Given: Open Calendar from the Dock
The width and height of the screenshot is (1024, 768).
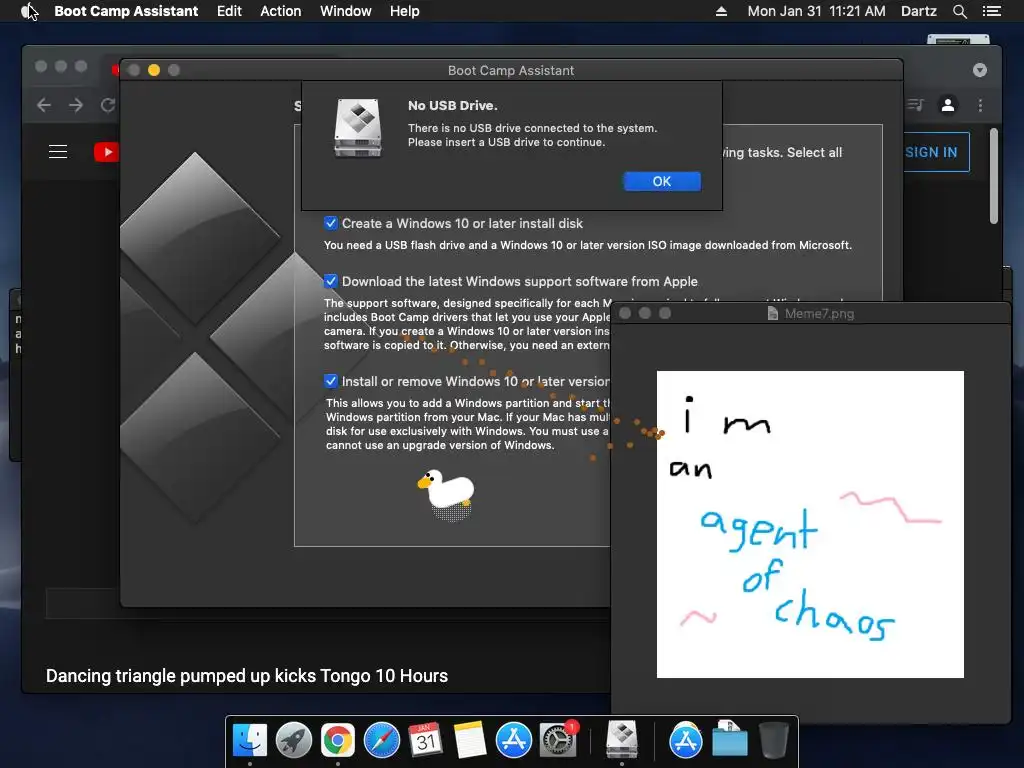Looking at the screenshot, I should tap(425, 741).
